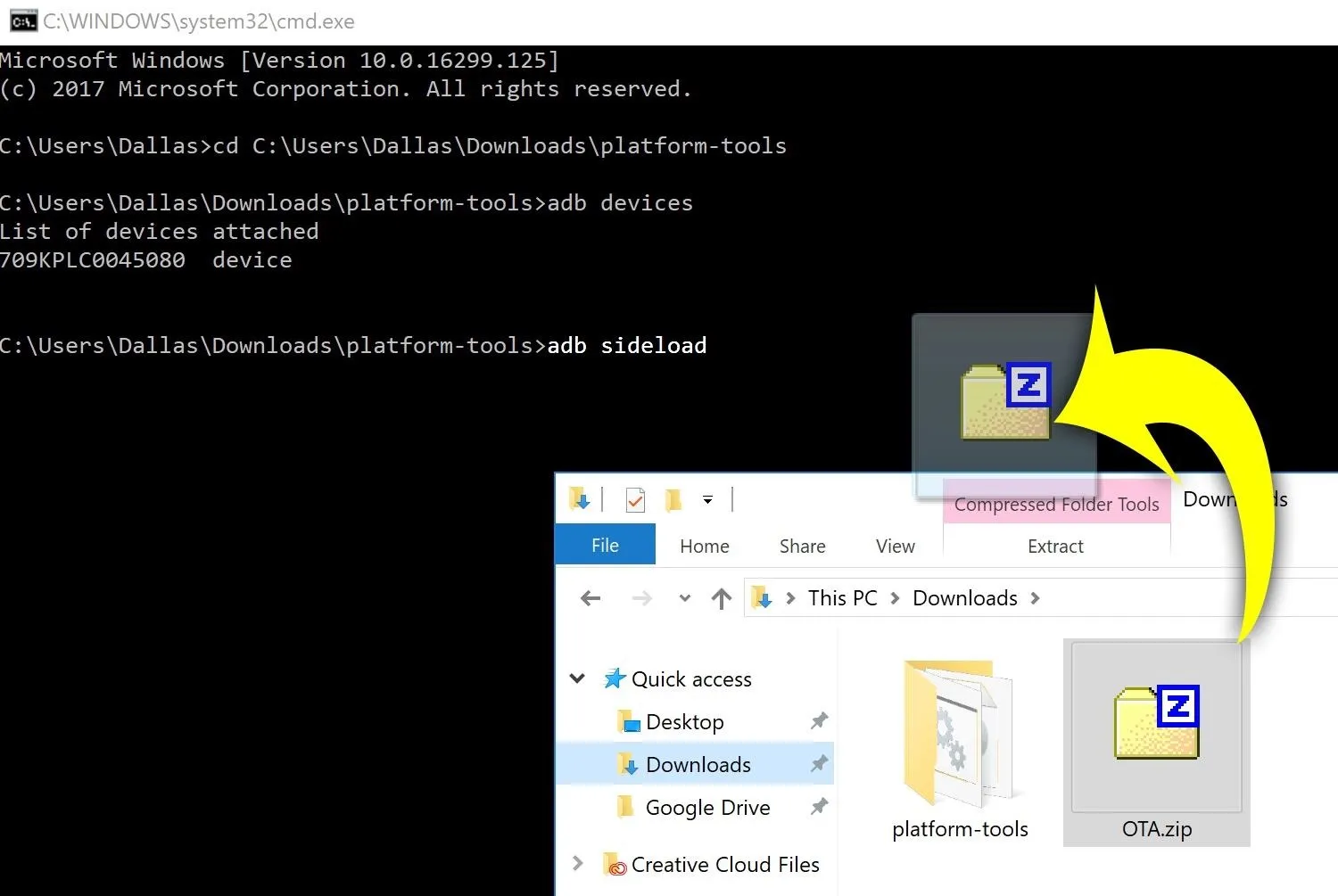1338x896 pixels.
Task: Click the pin icon next to Desktop
Action: coord(819,720)
